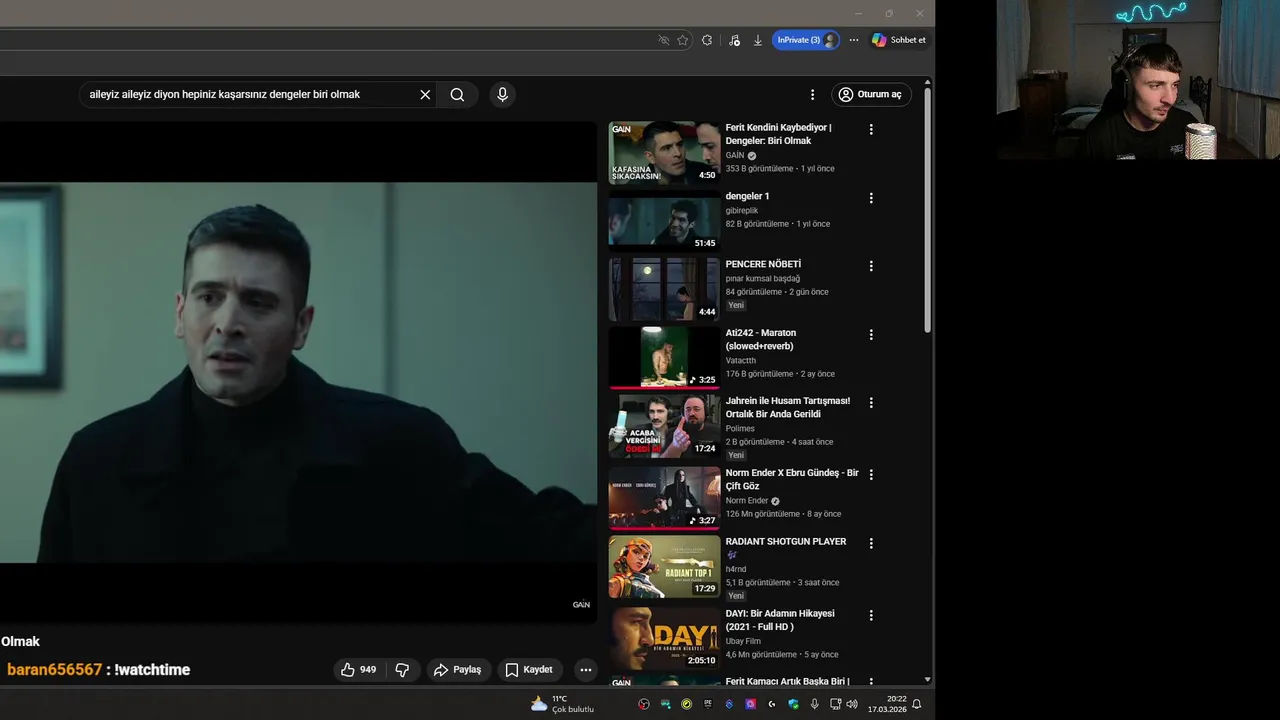This screenshot has height=720, width=1280.
Task: Open browser downloads arrow icon
Action: coord(758,40)
